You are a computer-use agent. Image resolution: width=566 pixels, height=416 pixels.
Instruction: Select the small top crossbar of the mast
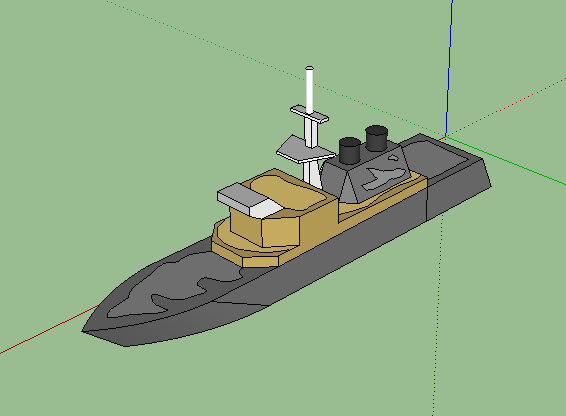[309, 114]
